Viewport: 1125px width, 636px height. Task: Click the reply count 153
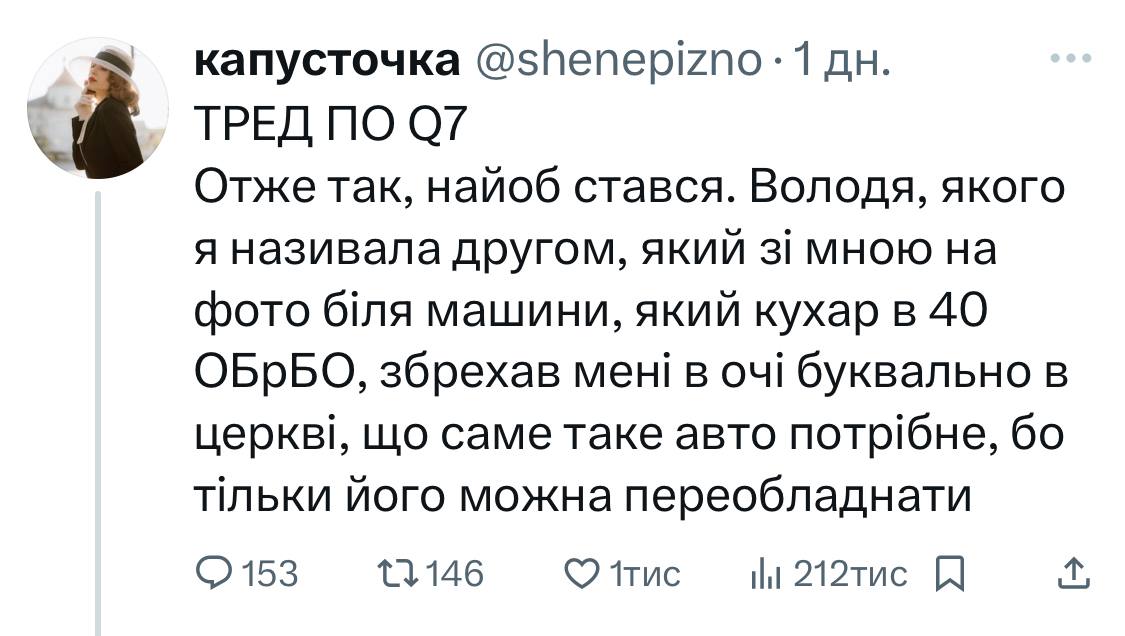(271, 574)
